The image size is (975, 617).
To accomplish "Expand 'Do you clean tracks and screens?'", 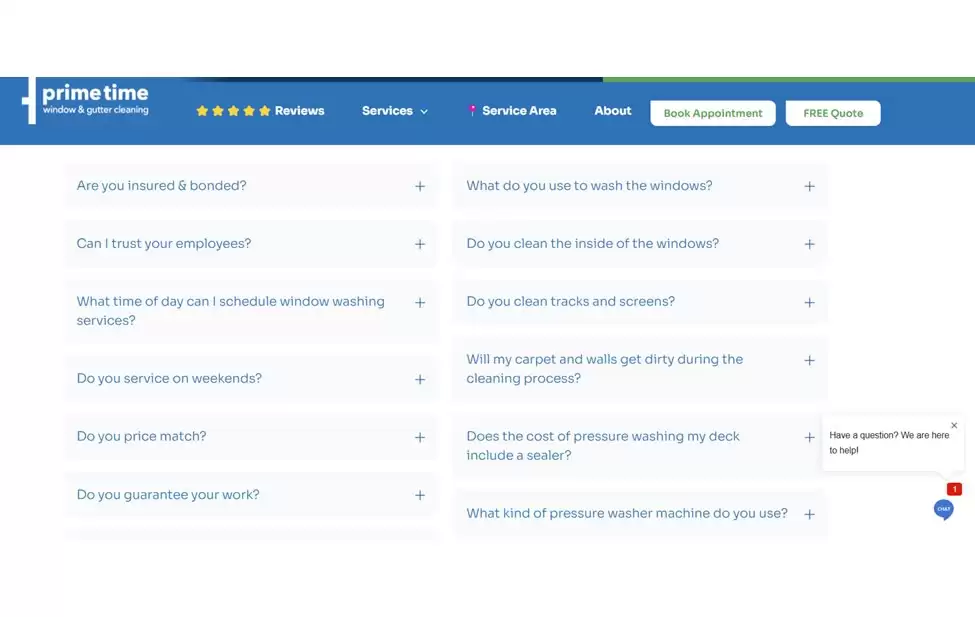I will click(x=809, y=302).
